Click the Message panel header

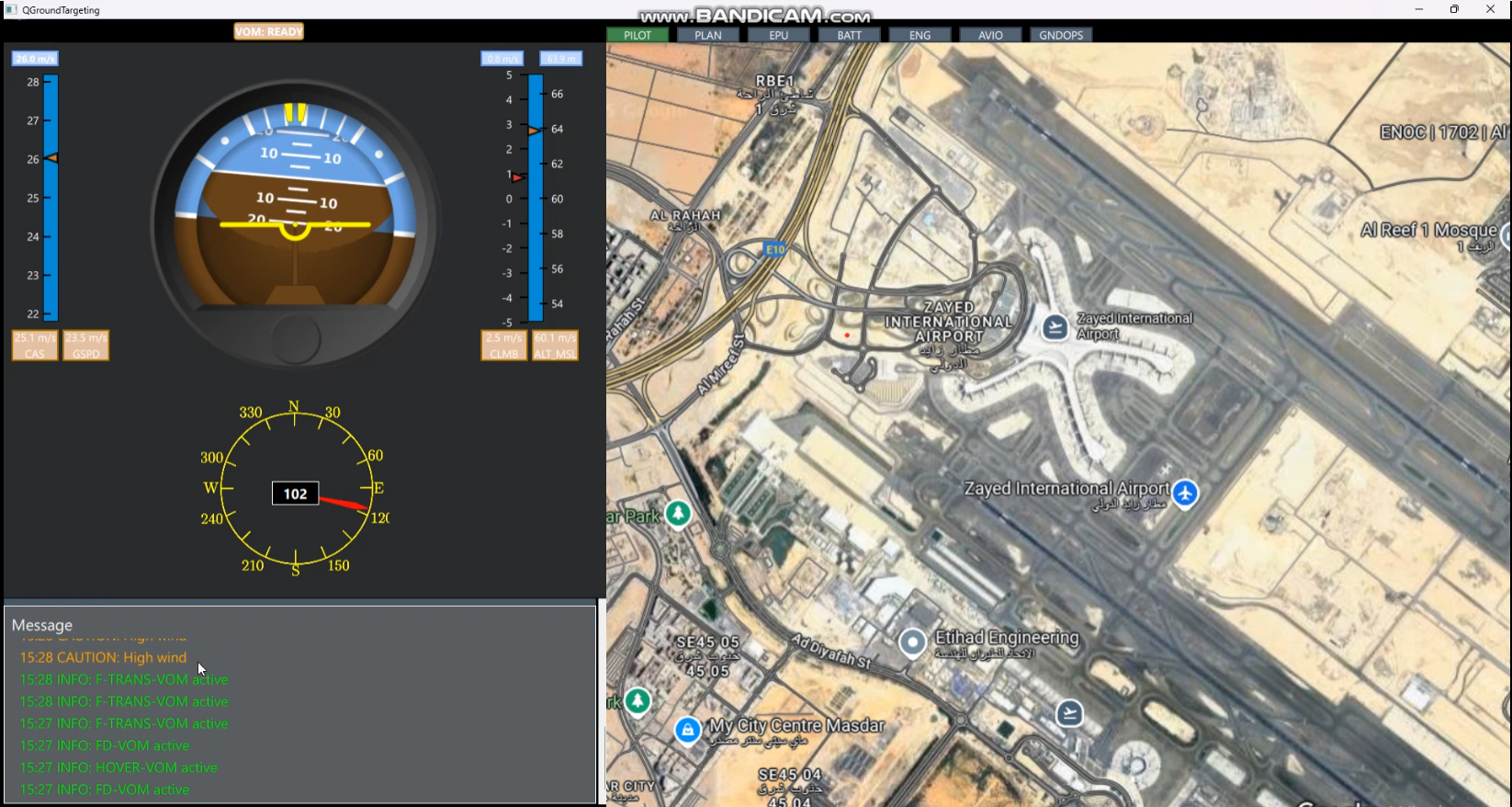pos(42,625)
